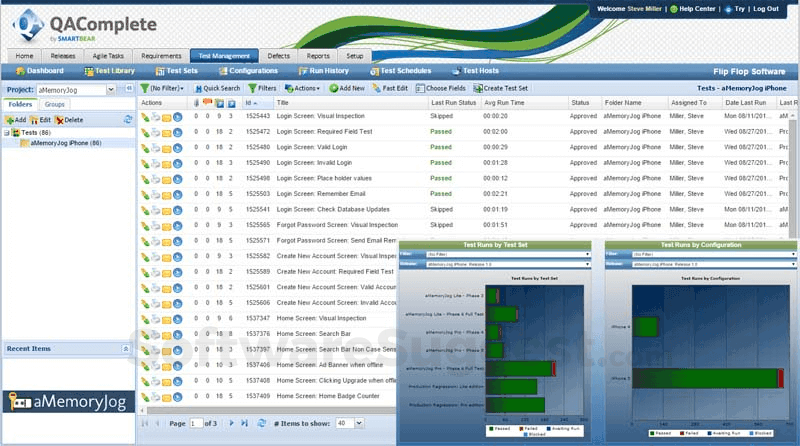Screen dimensions: 800x446
Task: Open Test Sets in the submenu
Action: pos(177,71)
